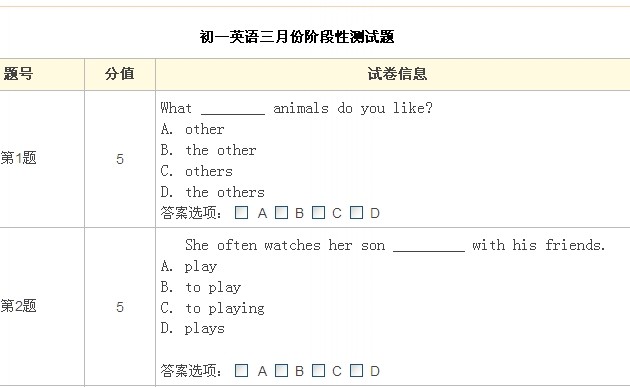This screenshot has width=630, height=387.
Task: Click the question text 'What animals do you like?'
Action: (297, 108)
